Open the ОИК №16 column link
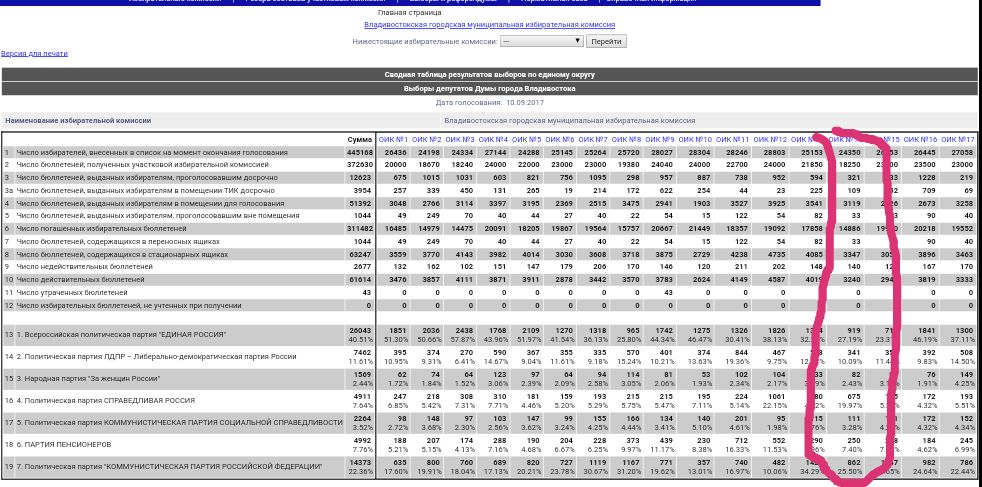982x487 pixels. click(920, 140)
